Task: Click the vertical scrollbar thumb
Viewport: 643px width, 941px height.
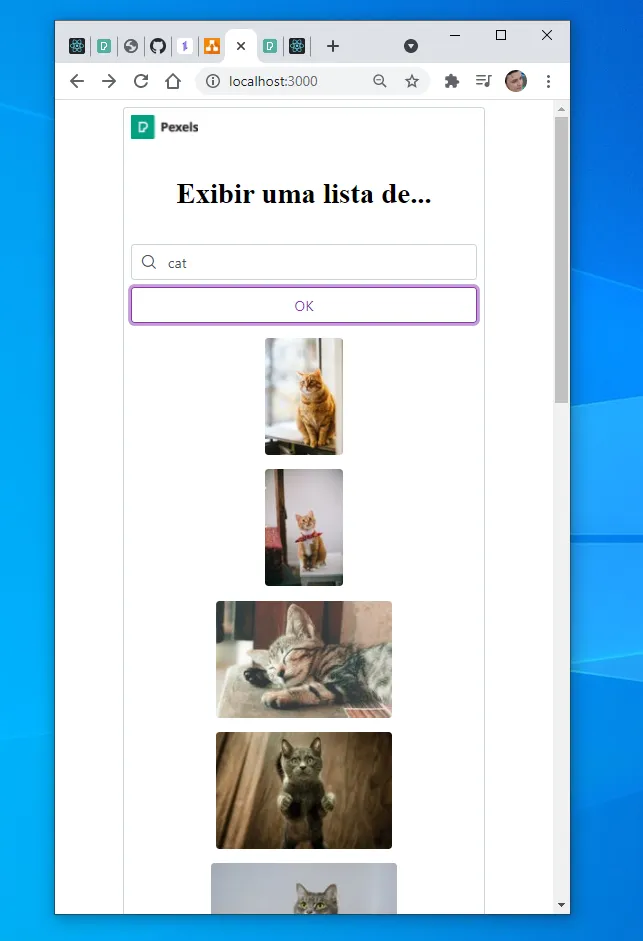Action: 561,260
